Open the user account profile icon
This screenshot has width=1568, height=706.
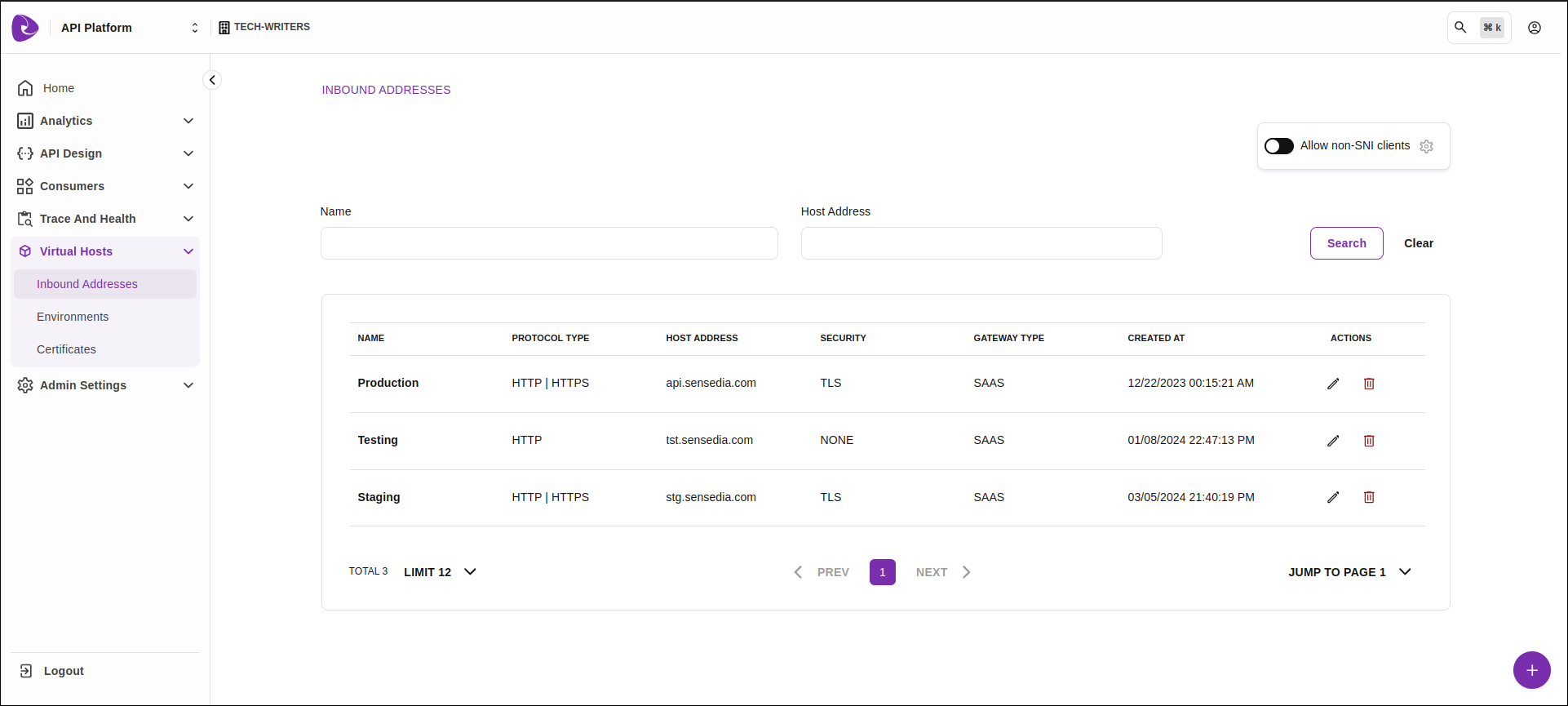[1534, 28]
